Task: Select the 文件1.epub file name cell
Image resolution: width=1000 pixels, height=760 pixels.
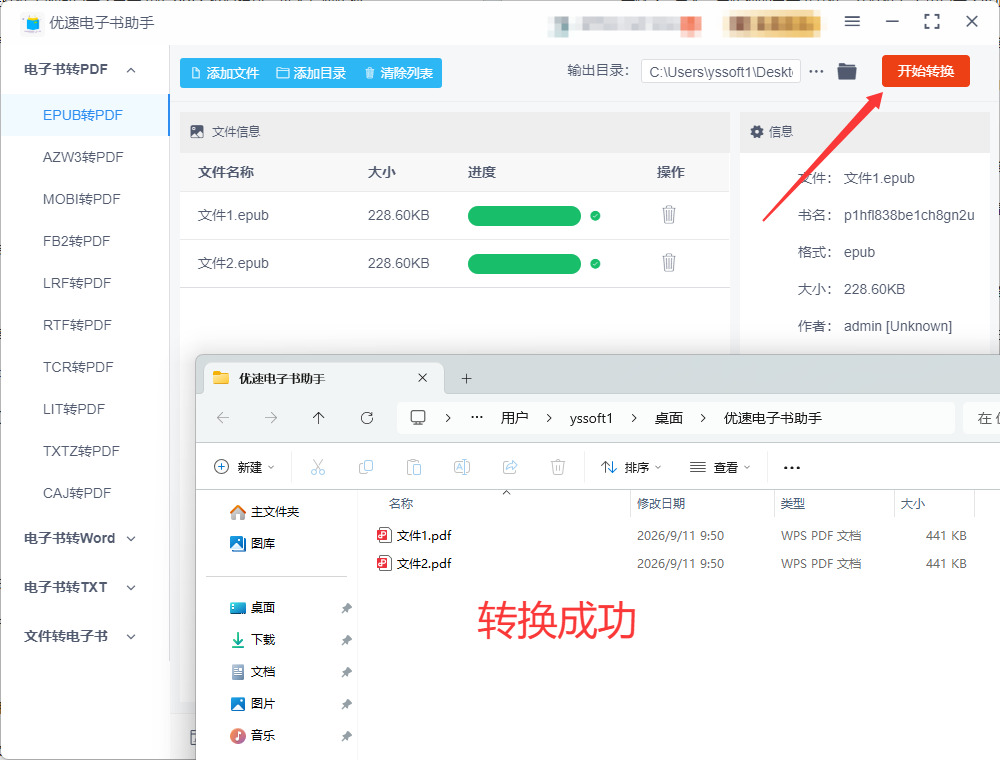Action: point(233,216)
